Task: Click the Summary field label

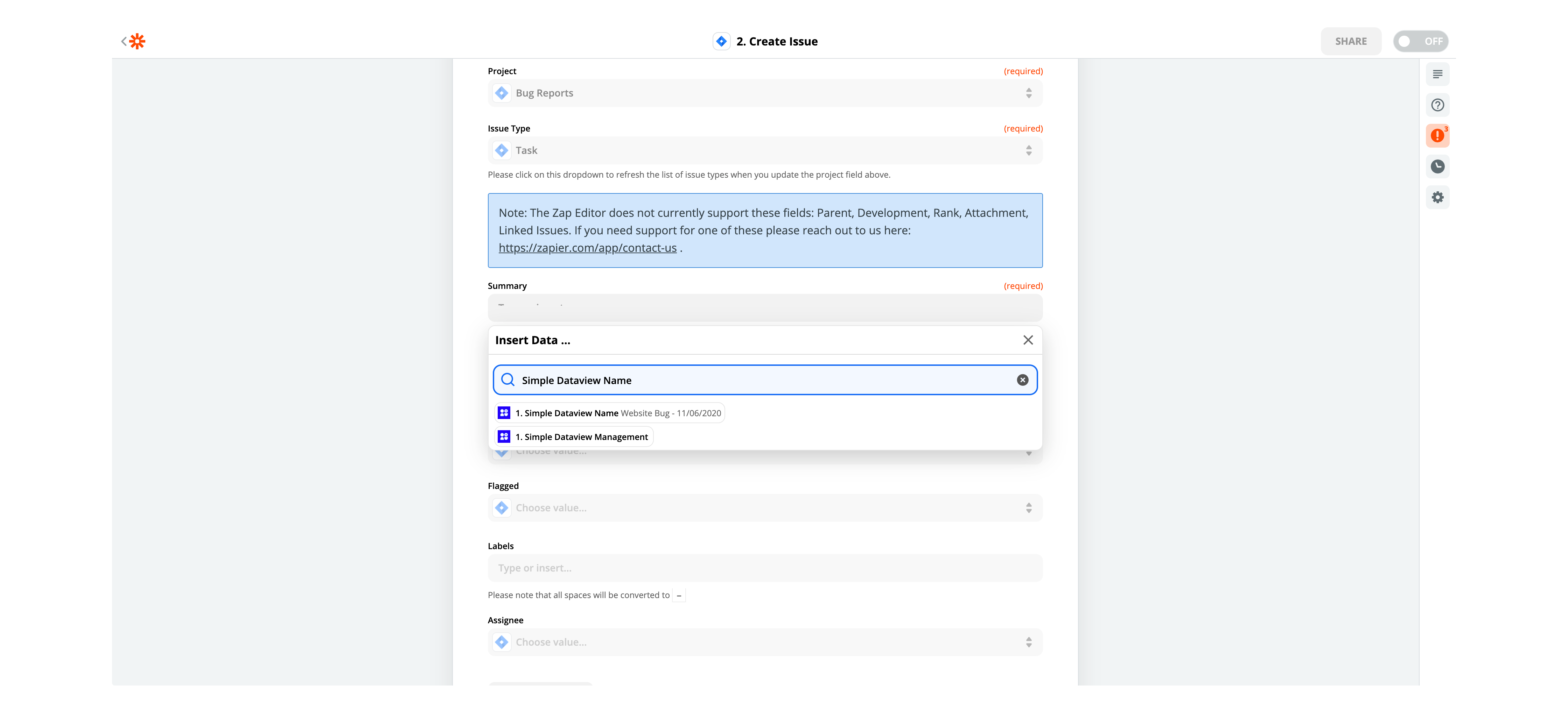Action: click(507, 286)
